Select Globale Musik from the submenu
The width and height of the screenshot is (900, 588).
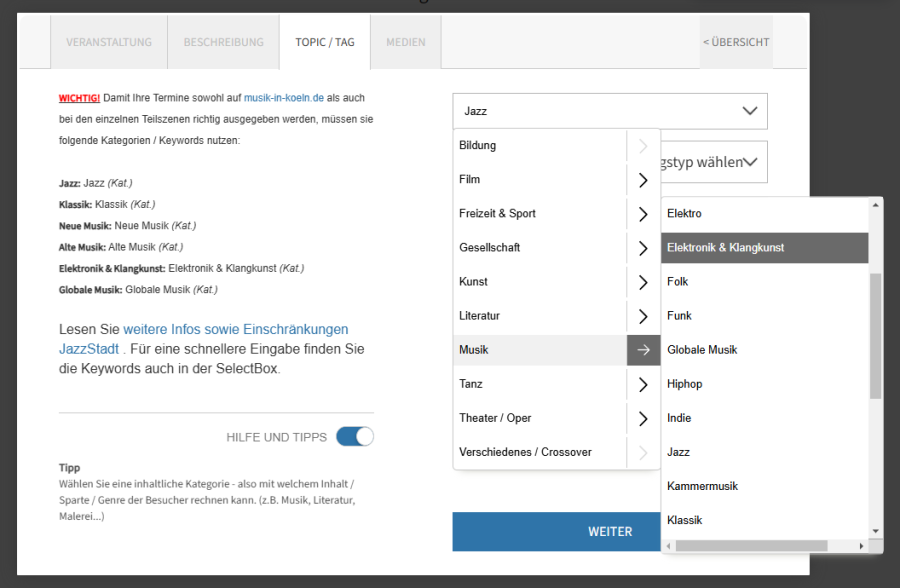pos(702,350)
